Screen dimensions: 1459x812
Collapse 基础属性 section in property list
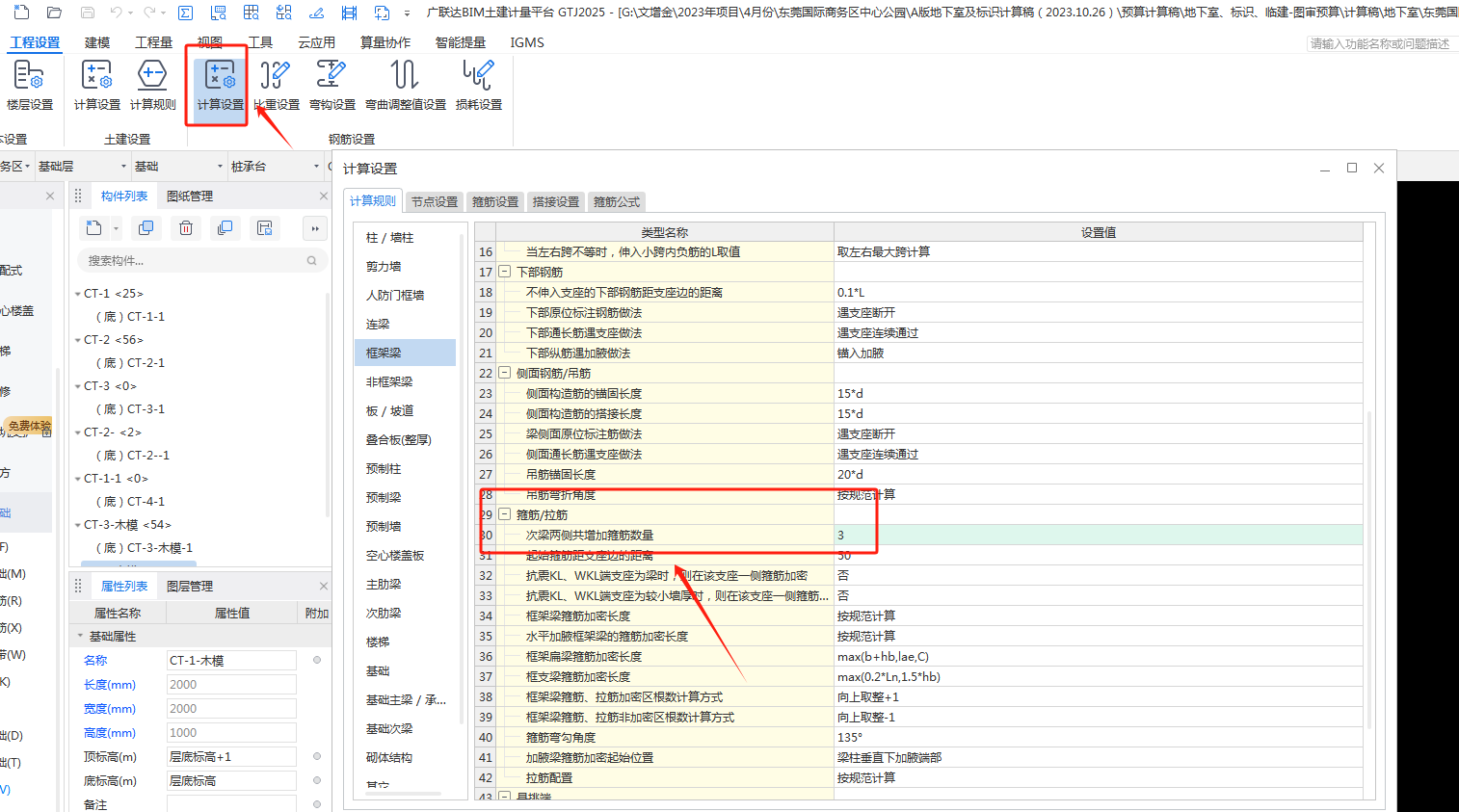[x=81, y=637]
